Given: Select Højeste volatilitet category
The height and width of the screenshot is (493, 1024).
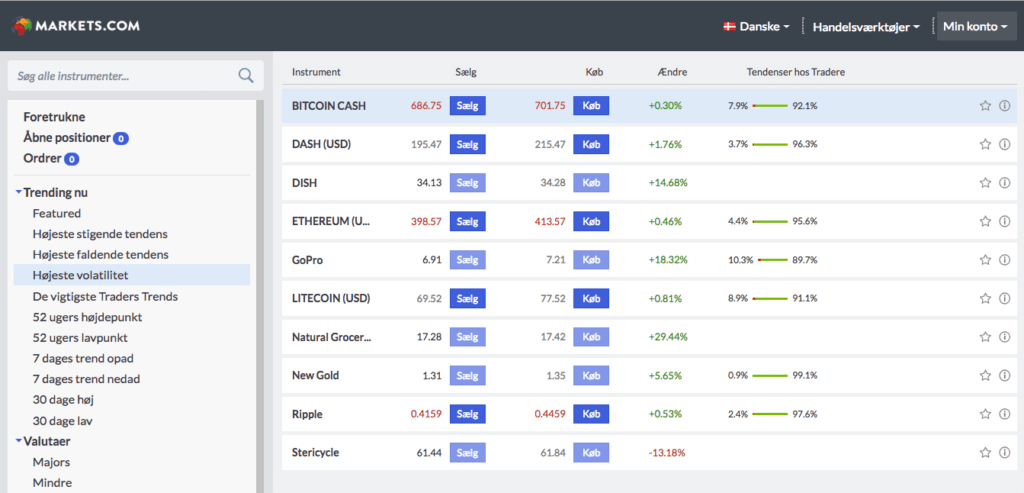Looking at the screenshot, I should tap(132, 275).
